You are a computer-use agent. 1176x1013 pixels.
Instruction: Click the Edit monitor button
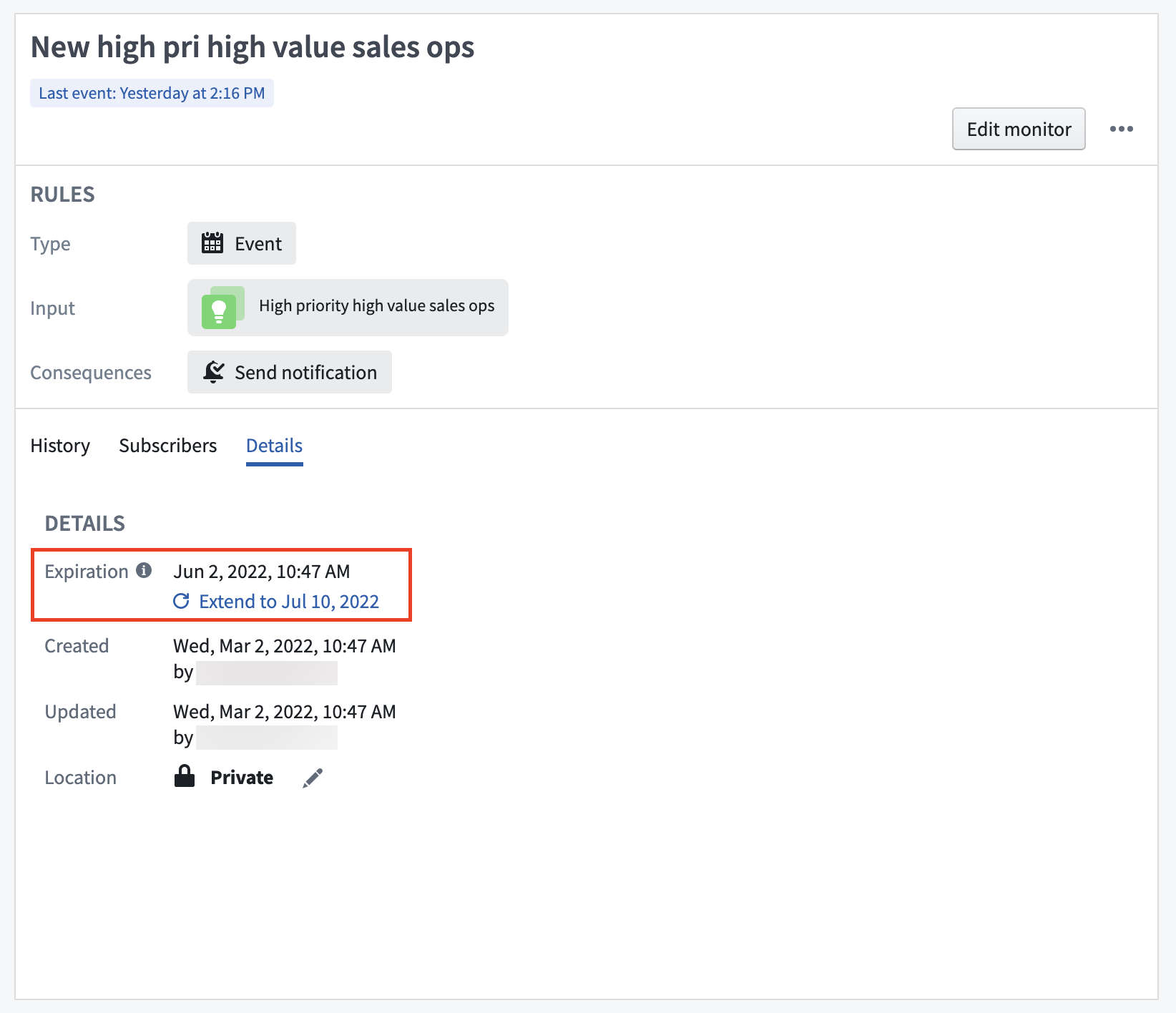pyautogui.click(x=1019, y=129)
